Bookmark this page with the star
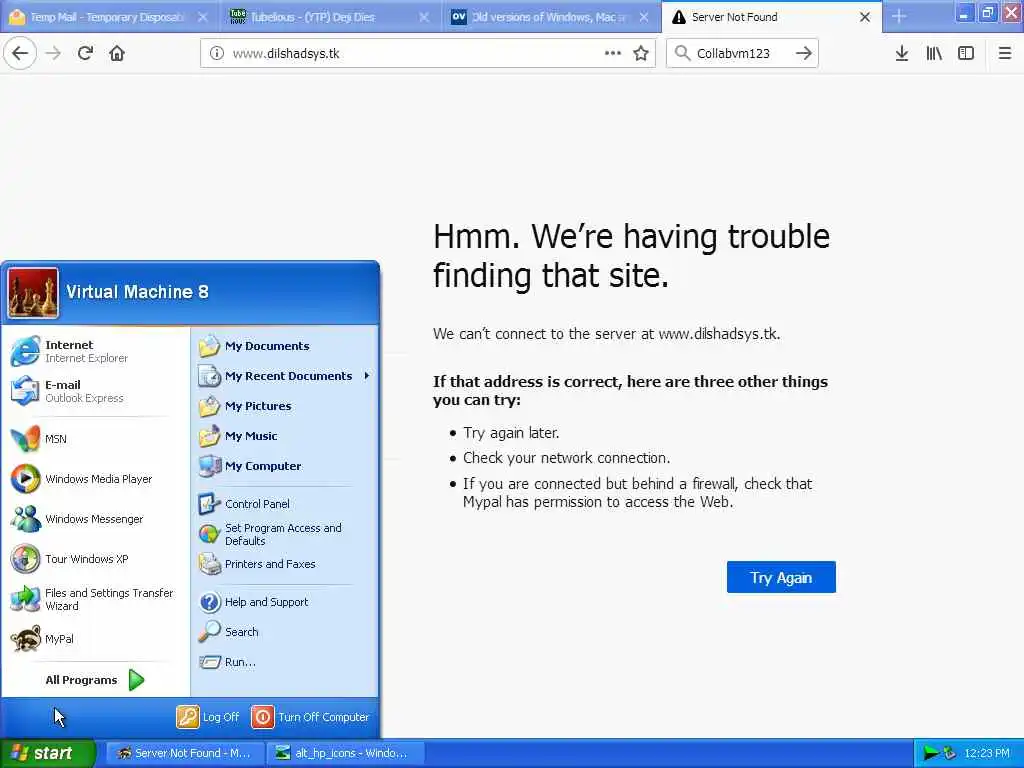This screenshot has width=1024, height=768. 641,53
